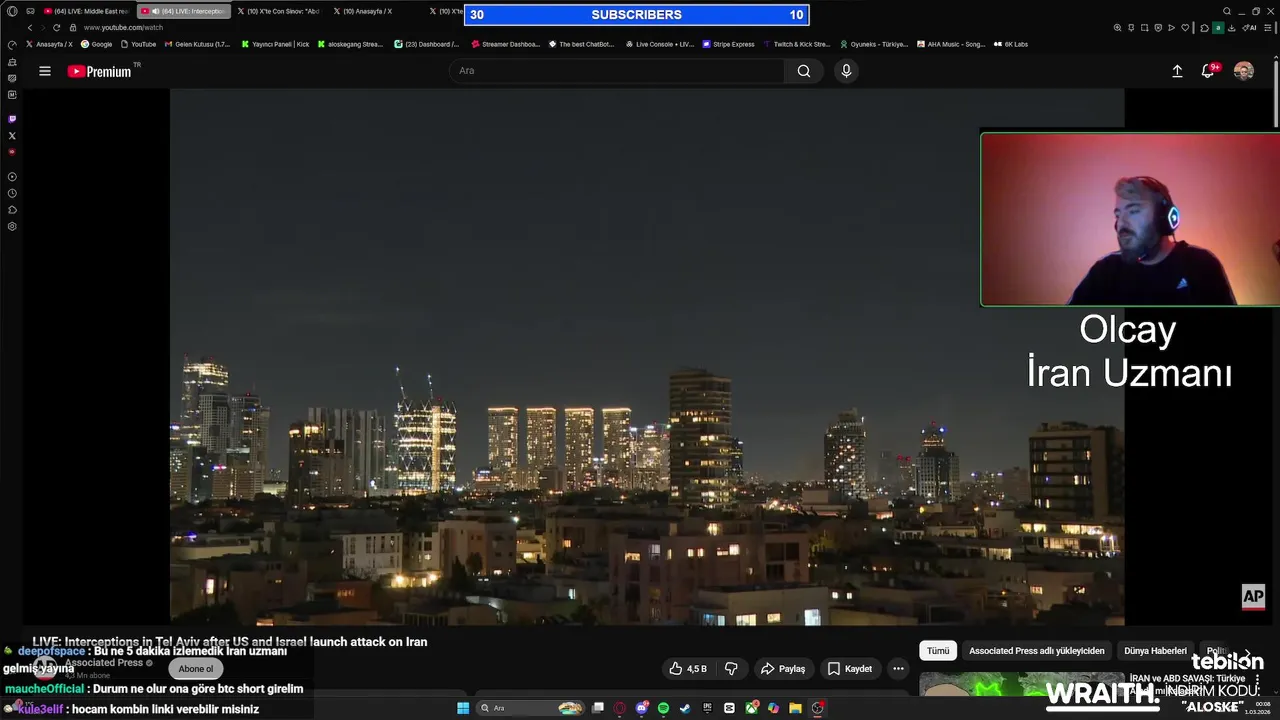This screenshot has width=1280, height=720.
Task: Open the upload/create video icon
Action: pyautogui.click(x=1177, y=71)
